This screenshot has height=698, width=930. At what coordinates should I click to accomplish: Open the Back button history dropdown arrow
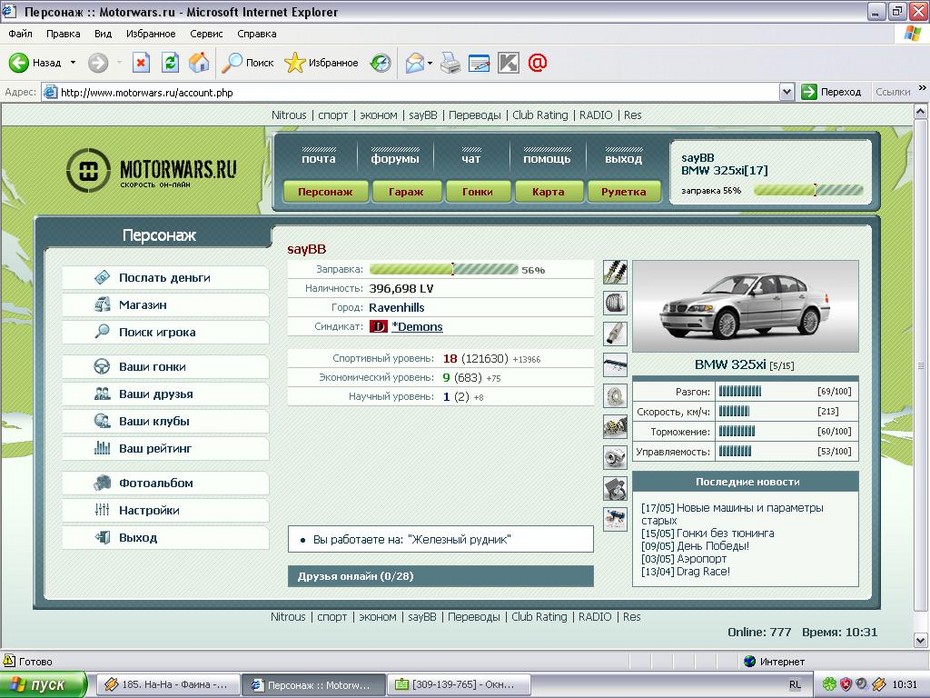pos(73,62)
